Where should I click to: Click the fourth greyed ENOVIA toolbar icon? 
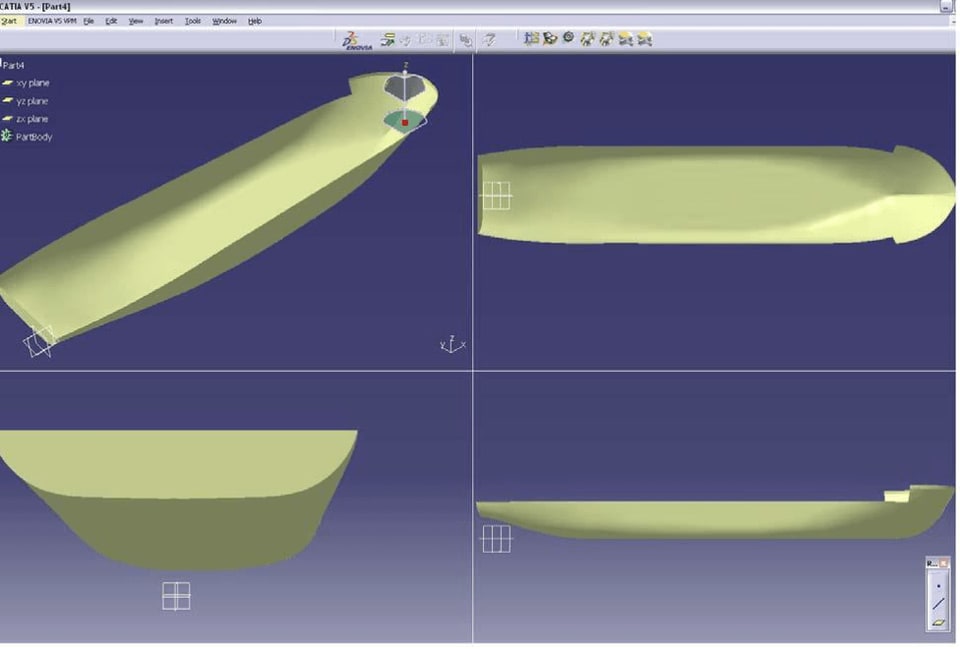pos(442,40)
